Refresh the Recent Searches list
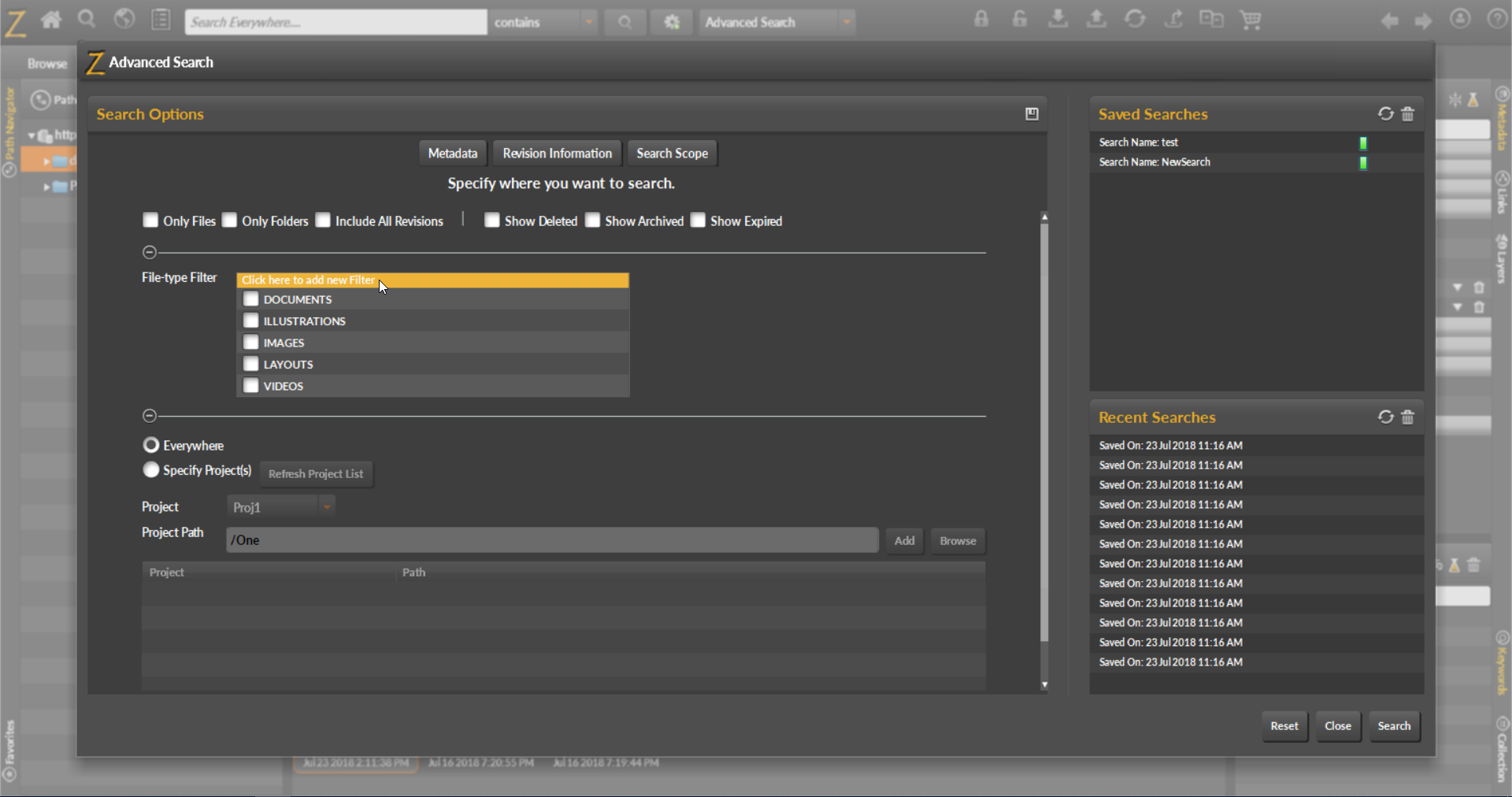The image size is (1512, 797). coord(1386,417)
